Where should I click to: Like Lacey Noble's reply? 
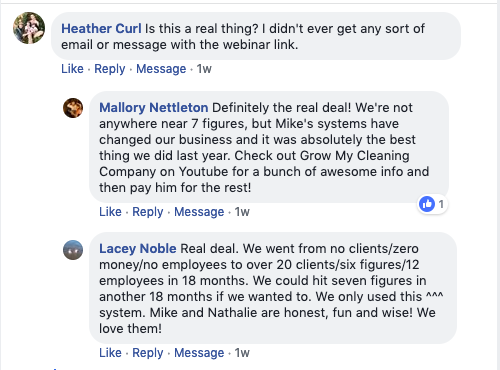click(110, 353)
